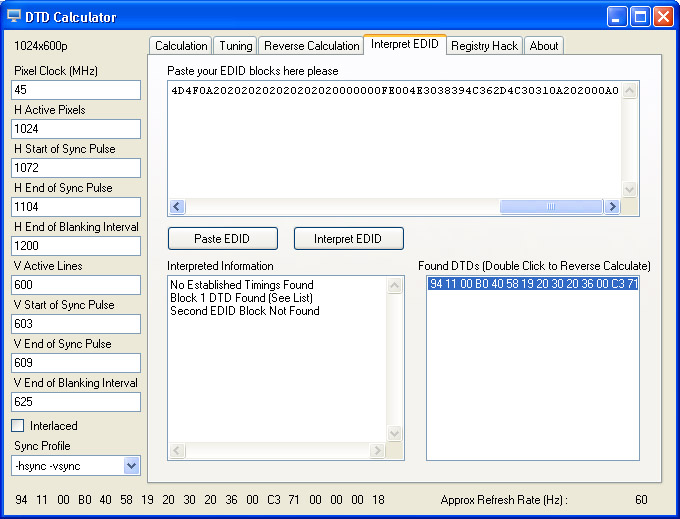The image size is (680, 519).
Task: Click the DTD Calculator title bar icon
Action: click(14, 16)
